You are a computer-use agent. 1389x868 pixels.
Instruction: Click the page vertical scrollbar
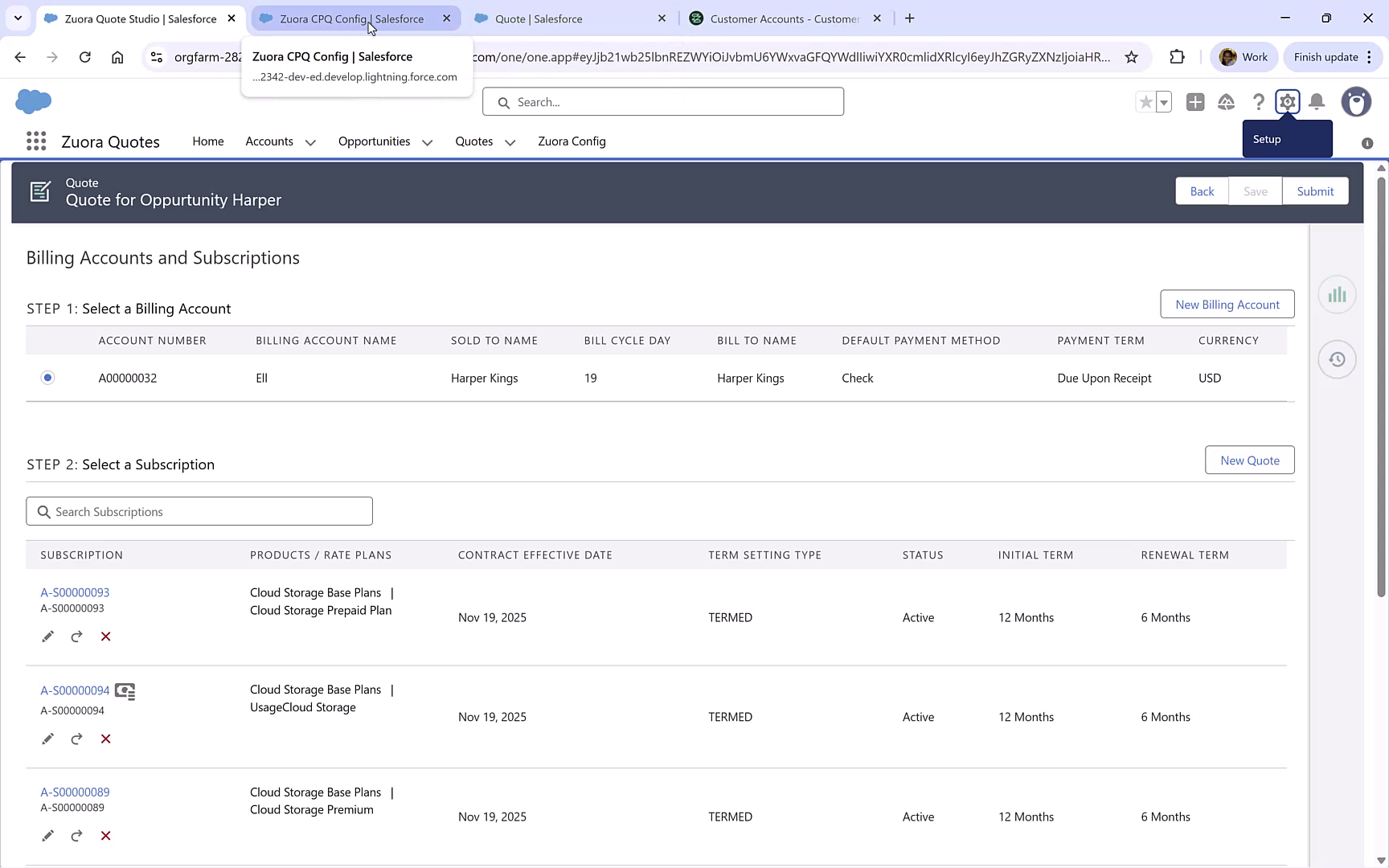click(x=1381, y=386)
